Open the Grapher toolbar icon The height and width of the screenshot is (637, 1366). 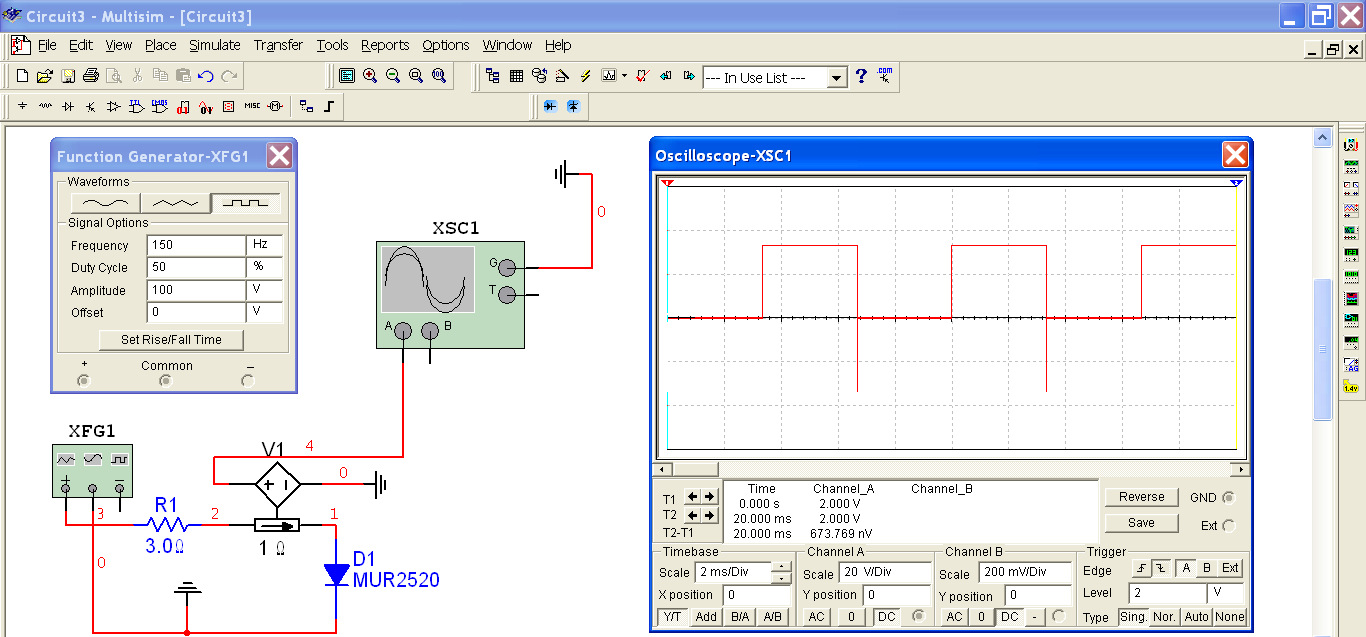[609, 76]
